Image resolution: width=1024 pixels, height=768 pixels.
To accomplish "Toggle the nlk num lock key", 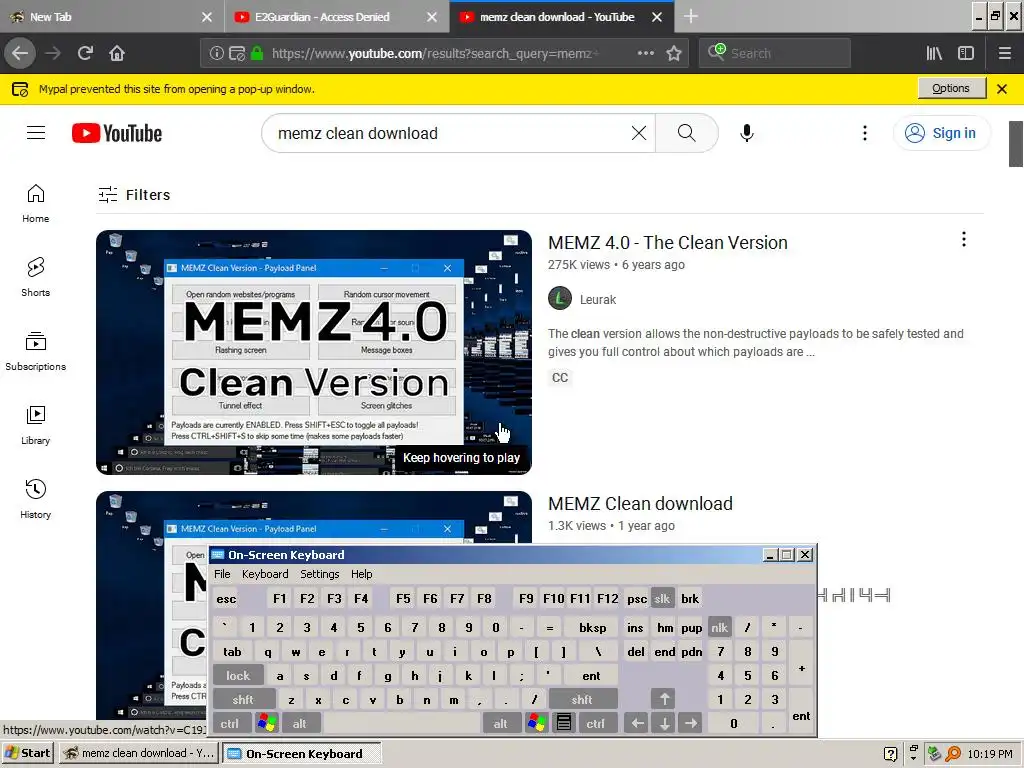I will 719,628.
